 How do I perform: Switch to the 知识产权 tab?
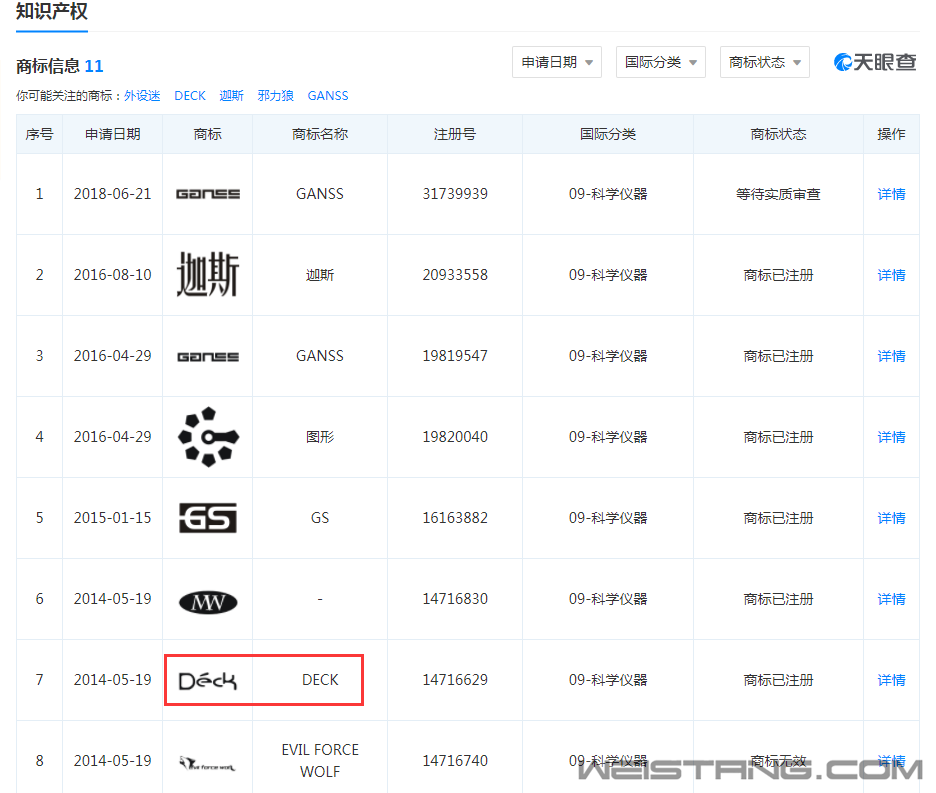[x=51, y=13]
